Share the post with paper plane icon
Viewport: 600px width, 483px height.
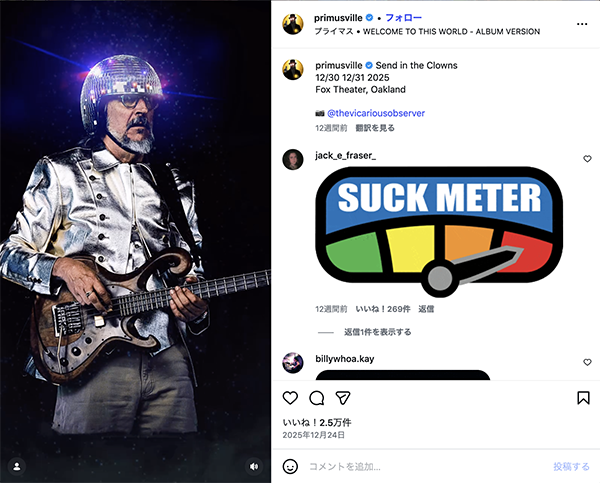click(343, 398)
